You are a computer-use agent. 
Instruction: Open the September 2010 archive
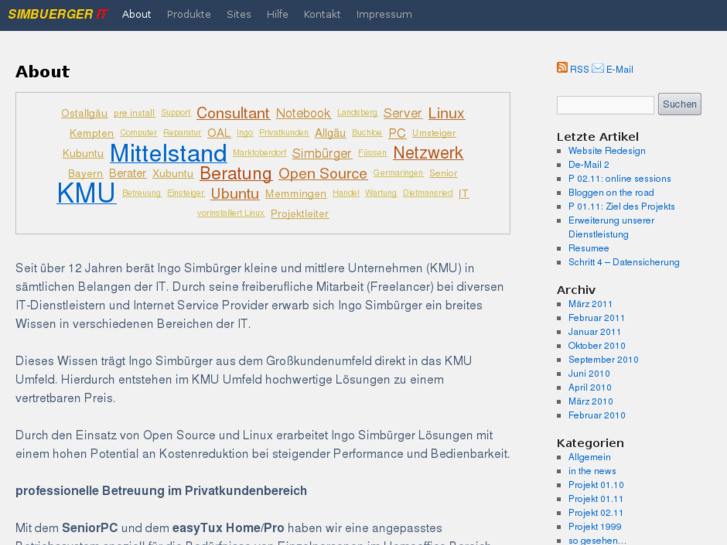603,359
